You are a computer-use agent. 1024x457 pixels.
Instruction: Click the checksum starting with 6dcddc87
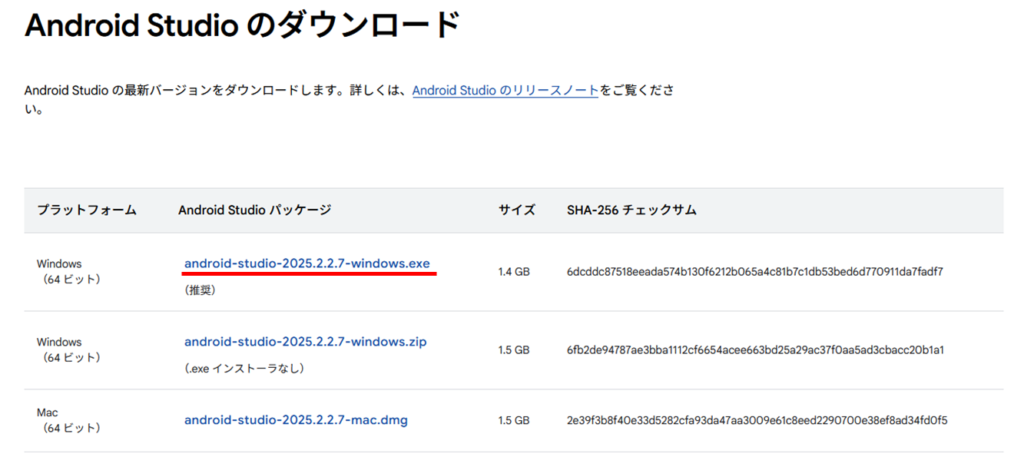pos(755,272)
